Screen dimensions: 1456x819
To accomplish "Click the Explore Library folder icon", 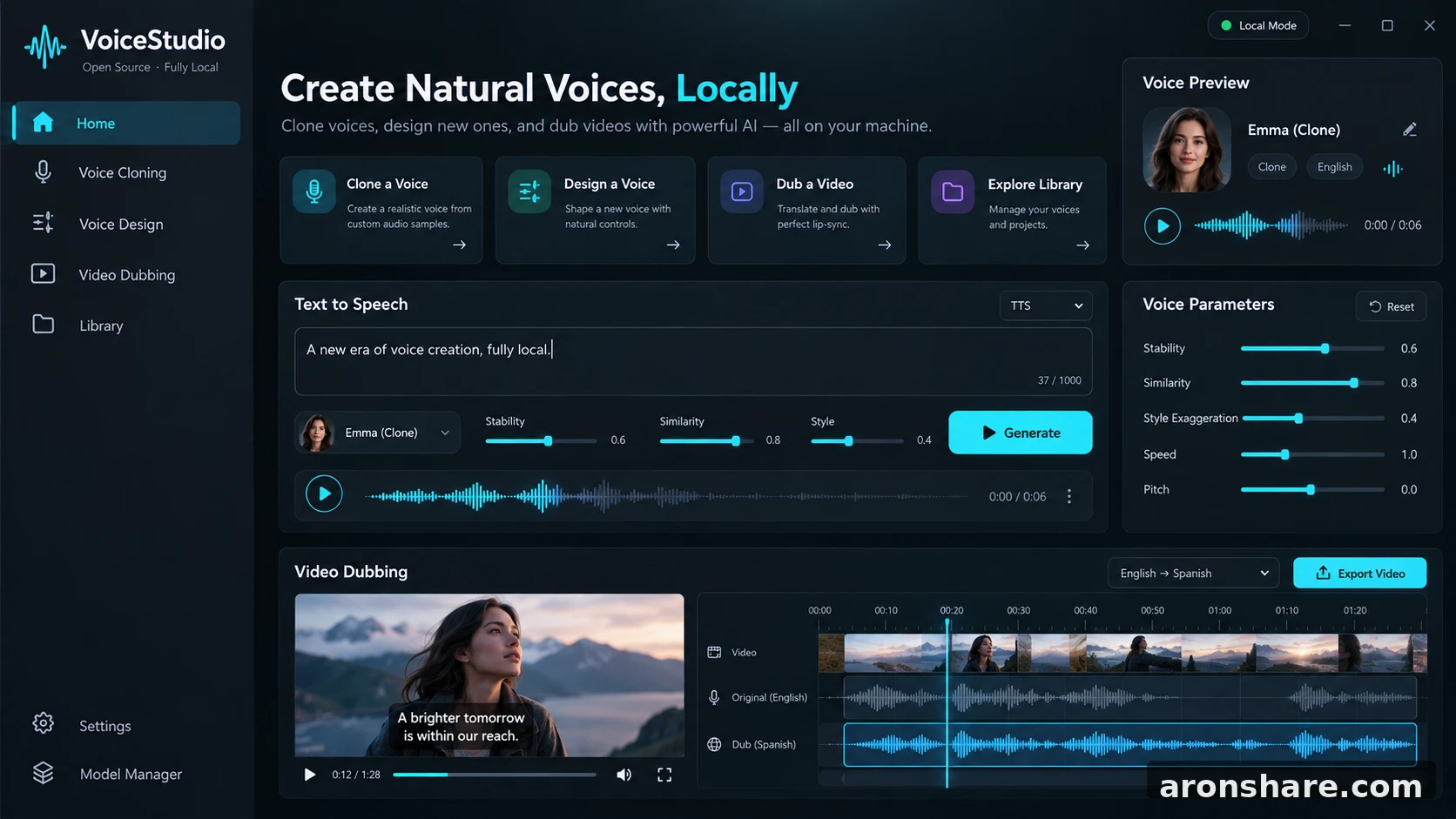I will pos(953,191).
